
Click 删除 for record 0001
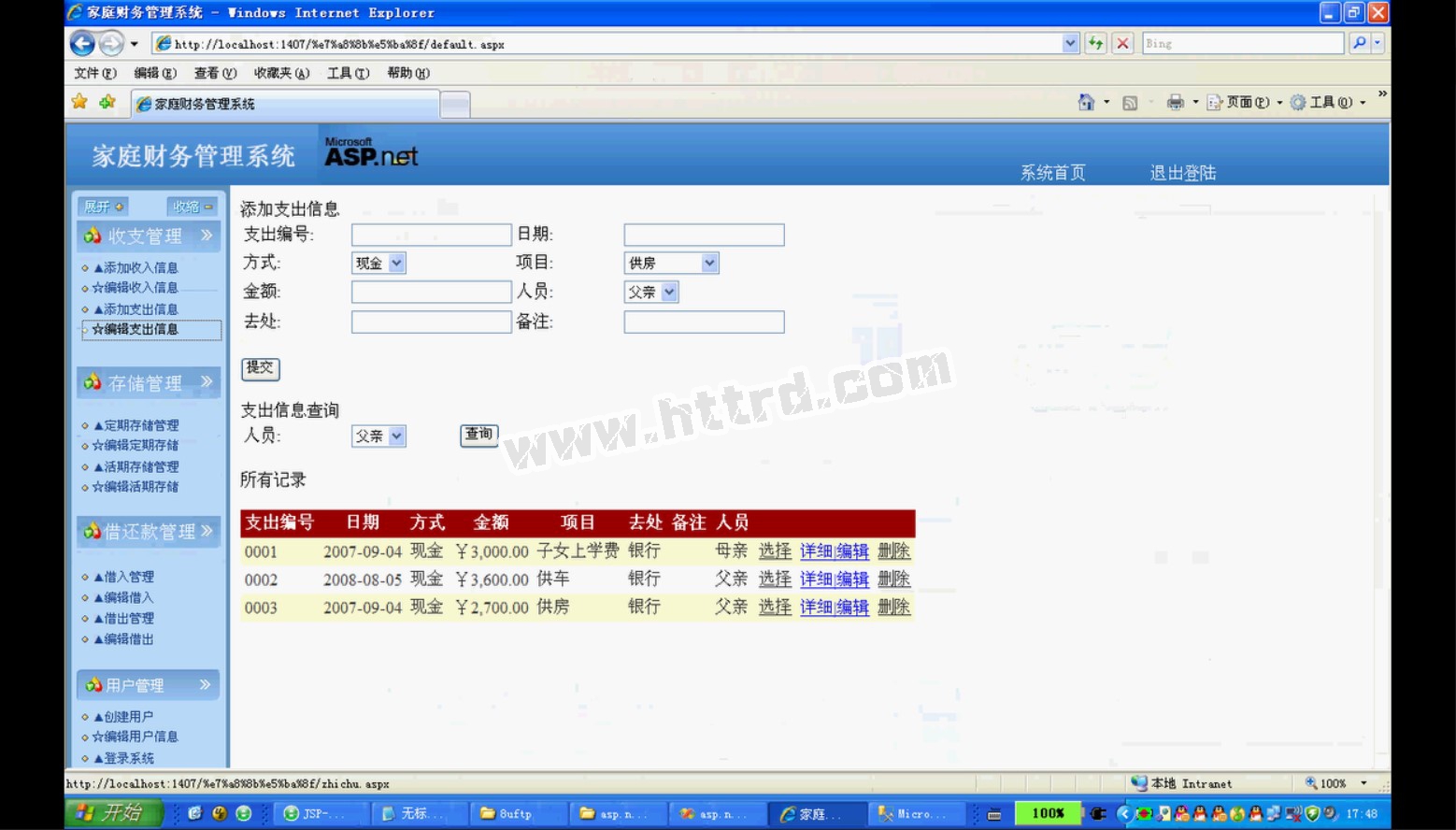click(893, 551)
